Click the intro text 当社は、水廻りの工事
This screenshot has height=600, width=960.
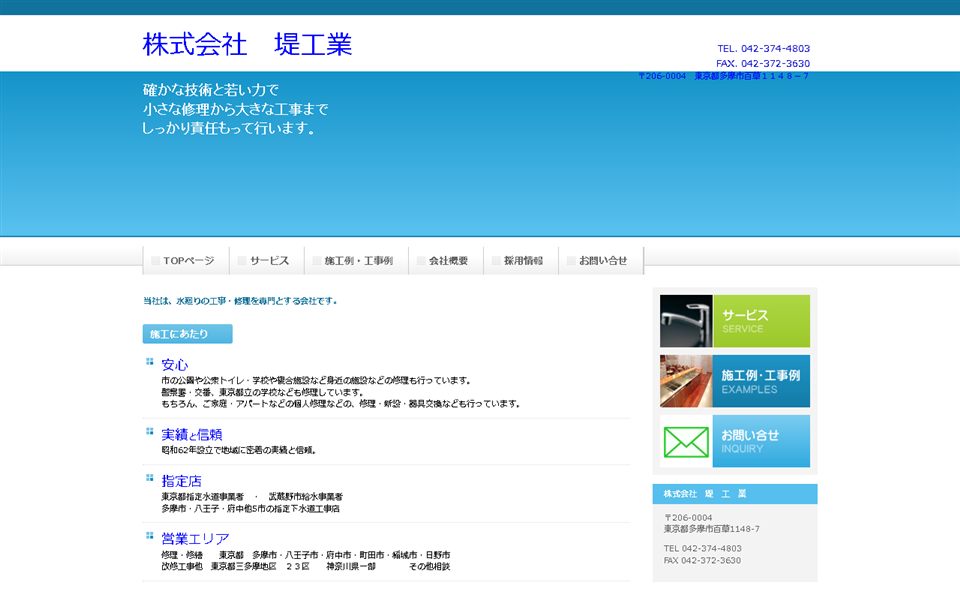[240, 301]
